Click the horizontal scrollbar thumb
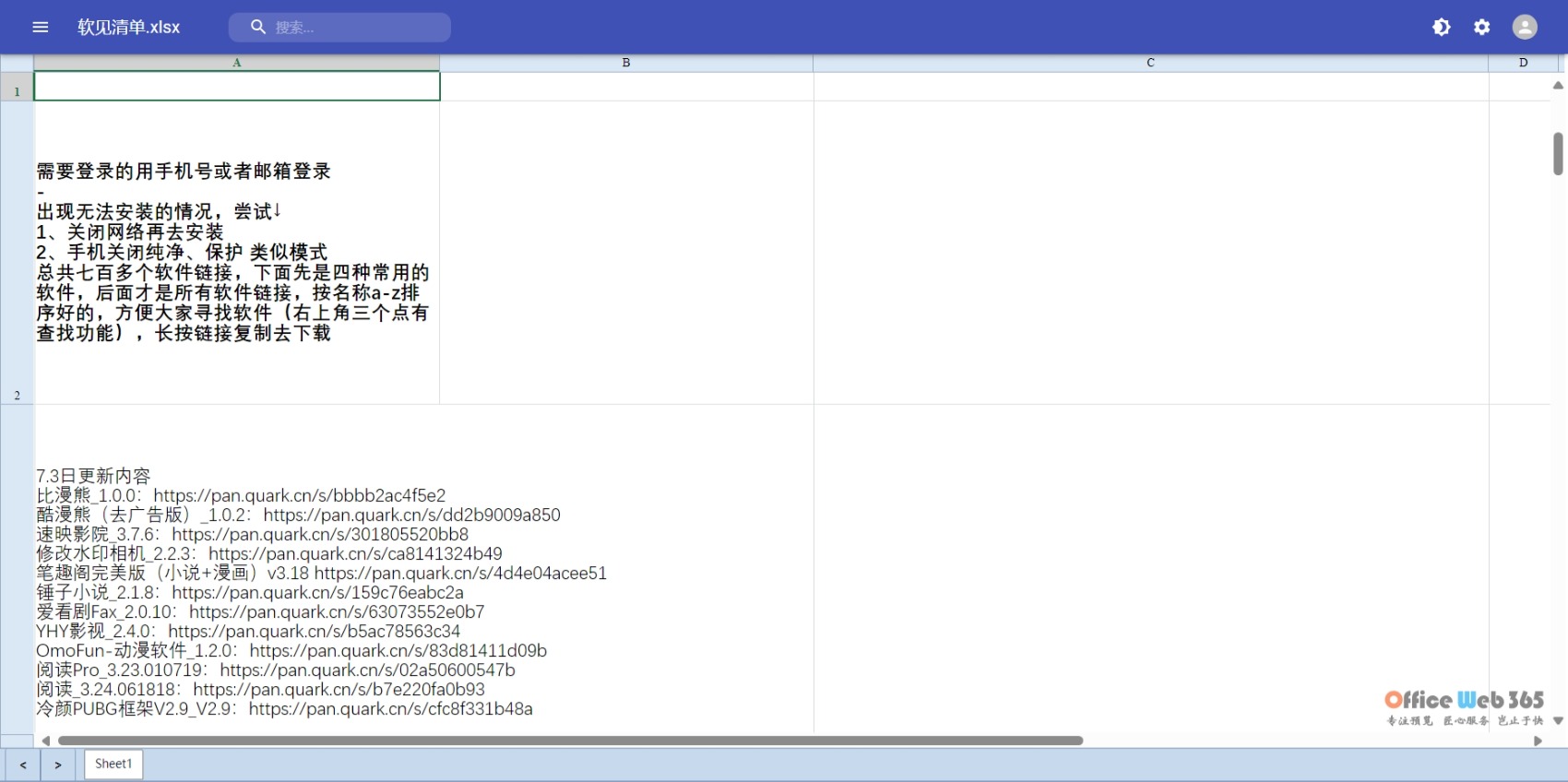Screen dimensions: 1568x782 pos(570,741)
